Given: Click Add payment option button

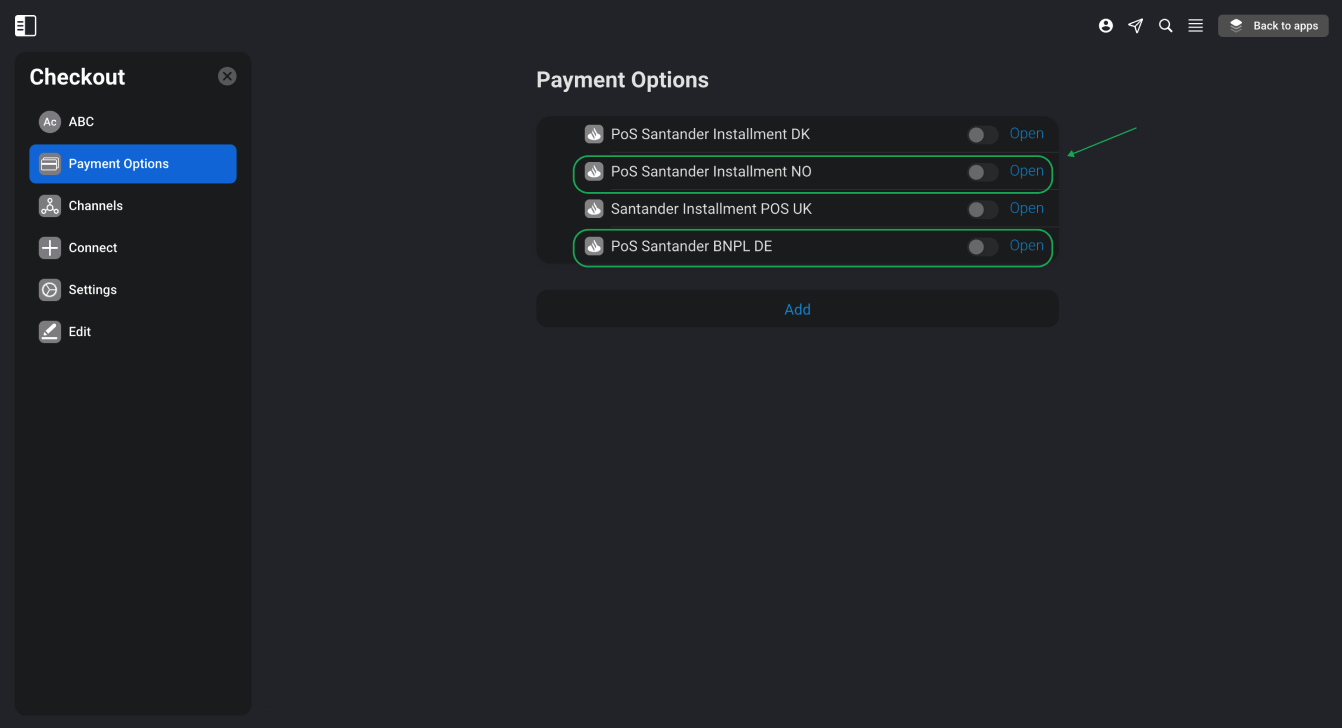Looking at the screenshot, I should pos(797,309).
